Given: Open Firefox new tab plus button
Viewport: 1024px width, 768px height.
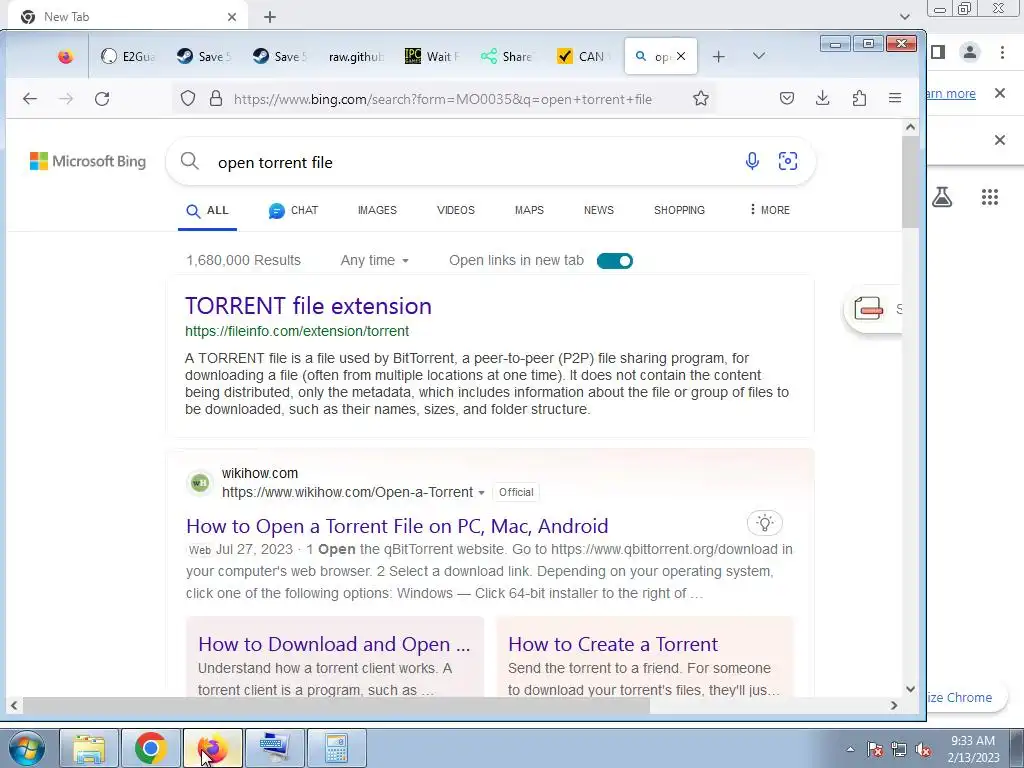Looking at the screenshot, I should pyautogui.click(x=718, y=57).
